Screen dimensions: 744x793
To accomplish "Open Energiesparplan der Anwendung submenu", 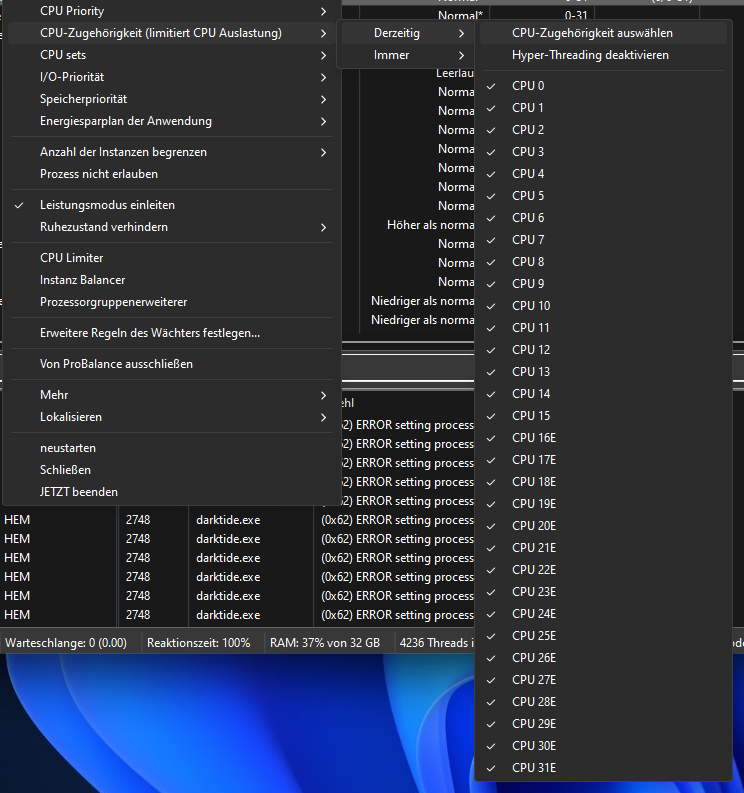I will [x=171, y=121].
